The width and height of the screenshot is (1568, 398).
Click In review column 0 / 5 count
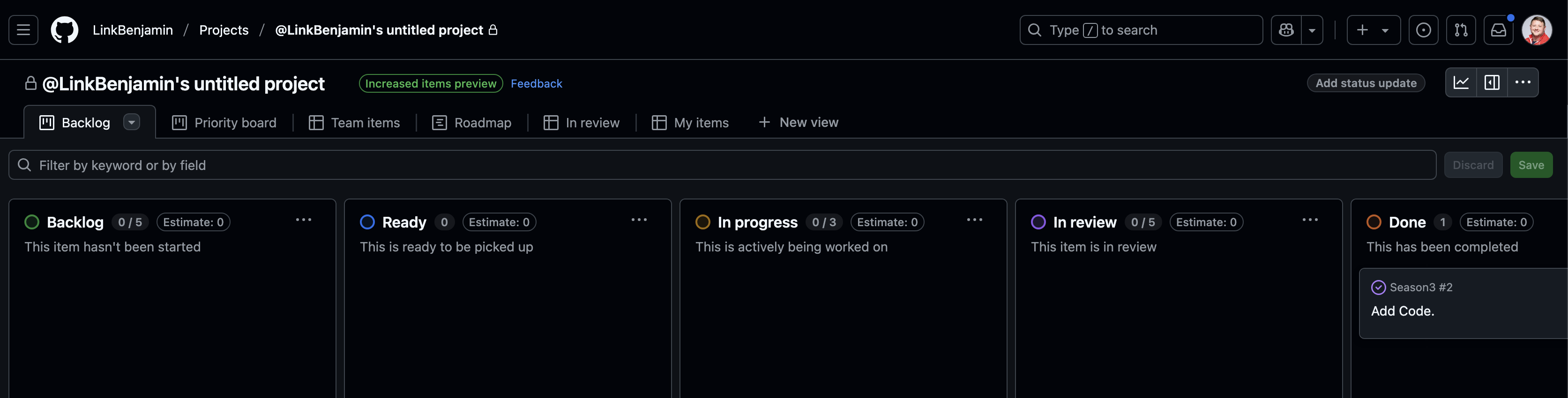1143,222
